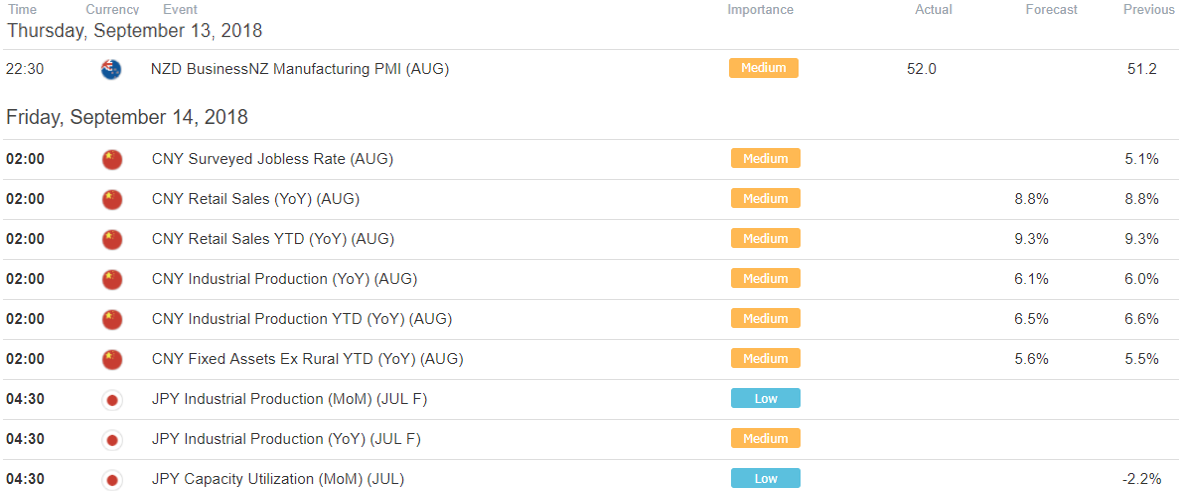The width and height of the screenshot is (1192, 498).
Task: Click the Japan flag beside Capacity Utilization
Action: [x=112, y=480]
